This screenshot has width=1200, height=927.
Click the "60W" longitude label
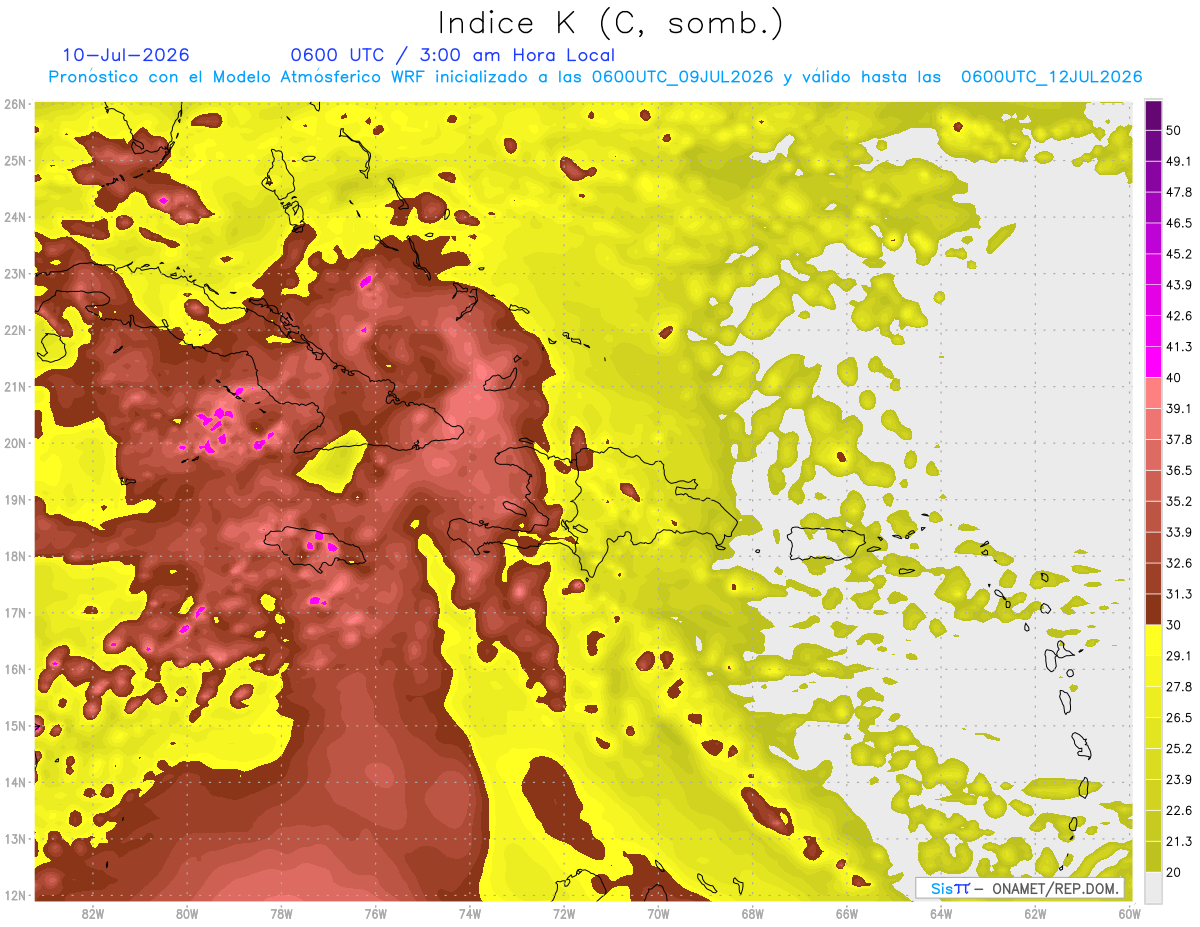[x=1130, y=914]
